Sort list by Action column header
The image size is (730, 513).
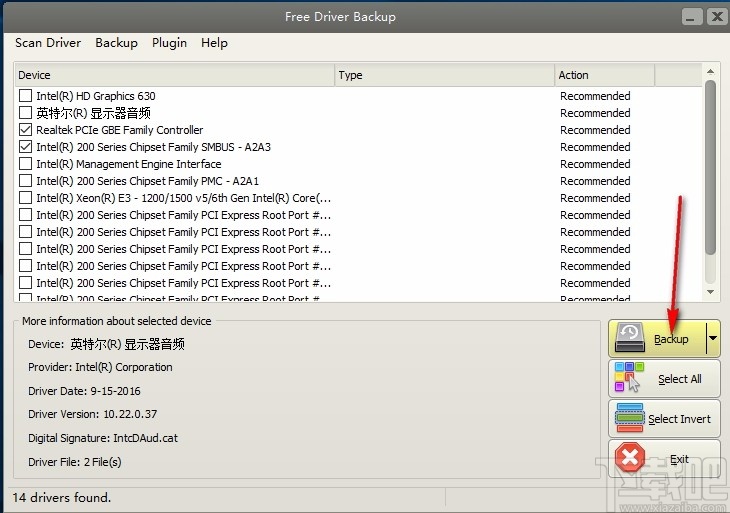[x=605, y=75]
